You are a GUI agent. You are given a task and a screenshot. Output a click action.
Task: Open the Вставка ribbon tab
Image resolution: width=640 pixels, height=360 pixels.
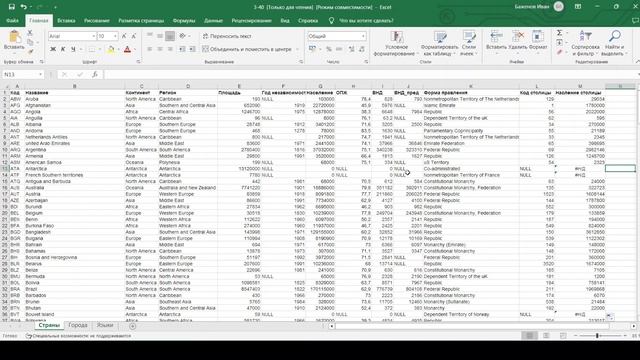click(x=66, y=20)
